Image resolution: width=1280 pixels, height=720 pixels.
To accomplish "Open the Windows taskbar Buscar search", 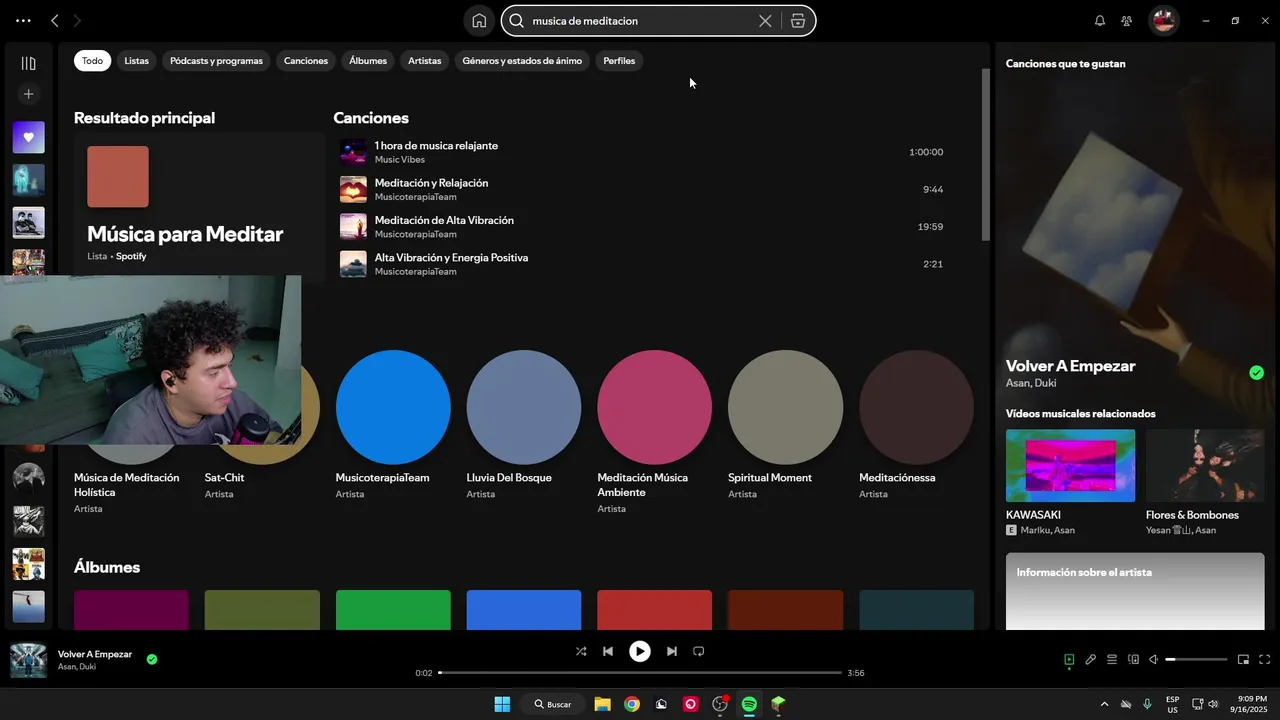I will [x=551, y=704].
